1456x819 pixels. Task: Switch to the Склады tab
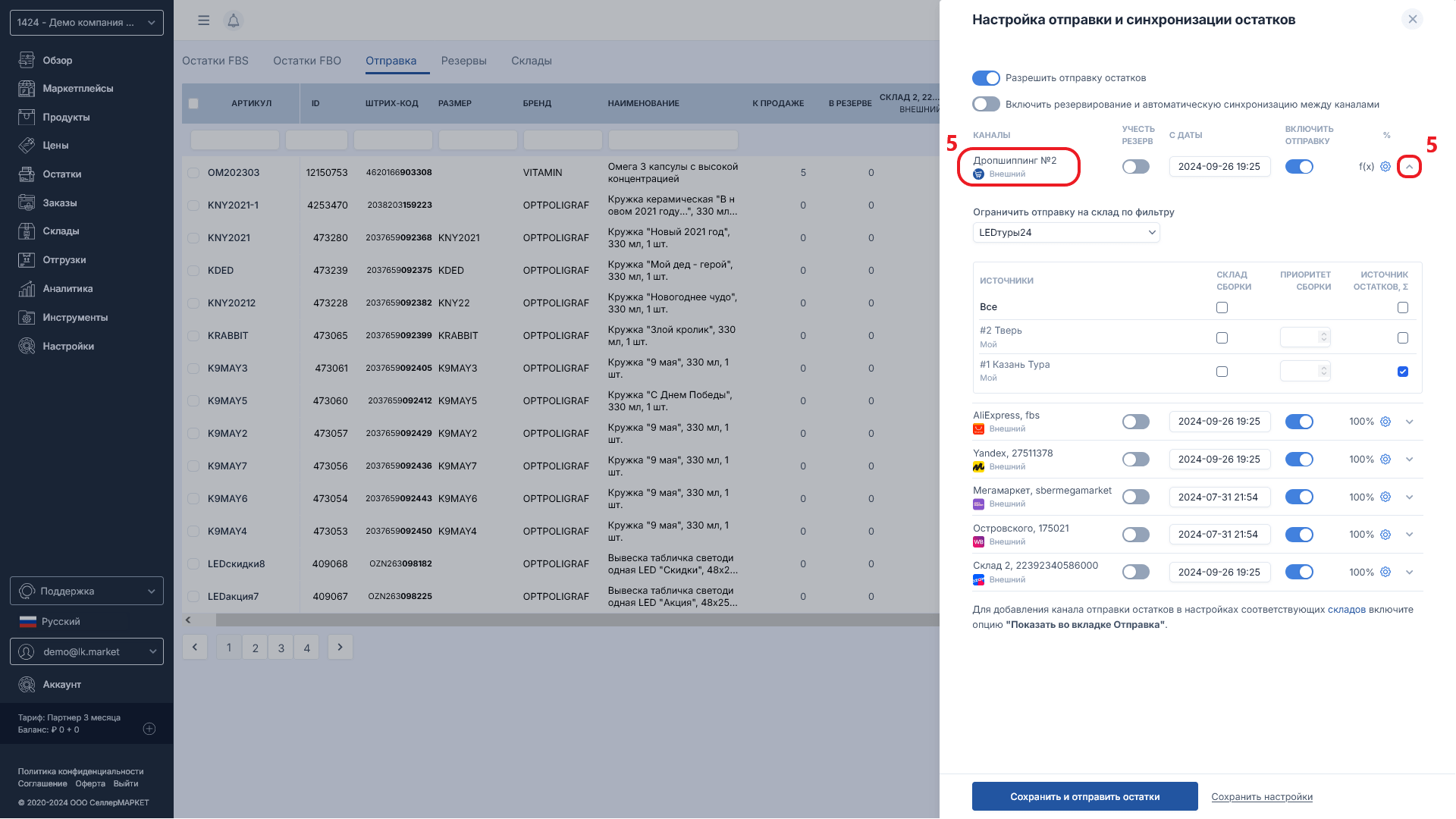[532, 61]
